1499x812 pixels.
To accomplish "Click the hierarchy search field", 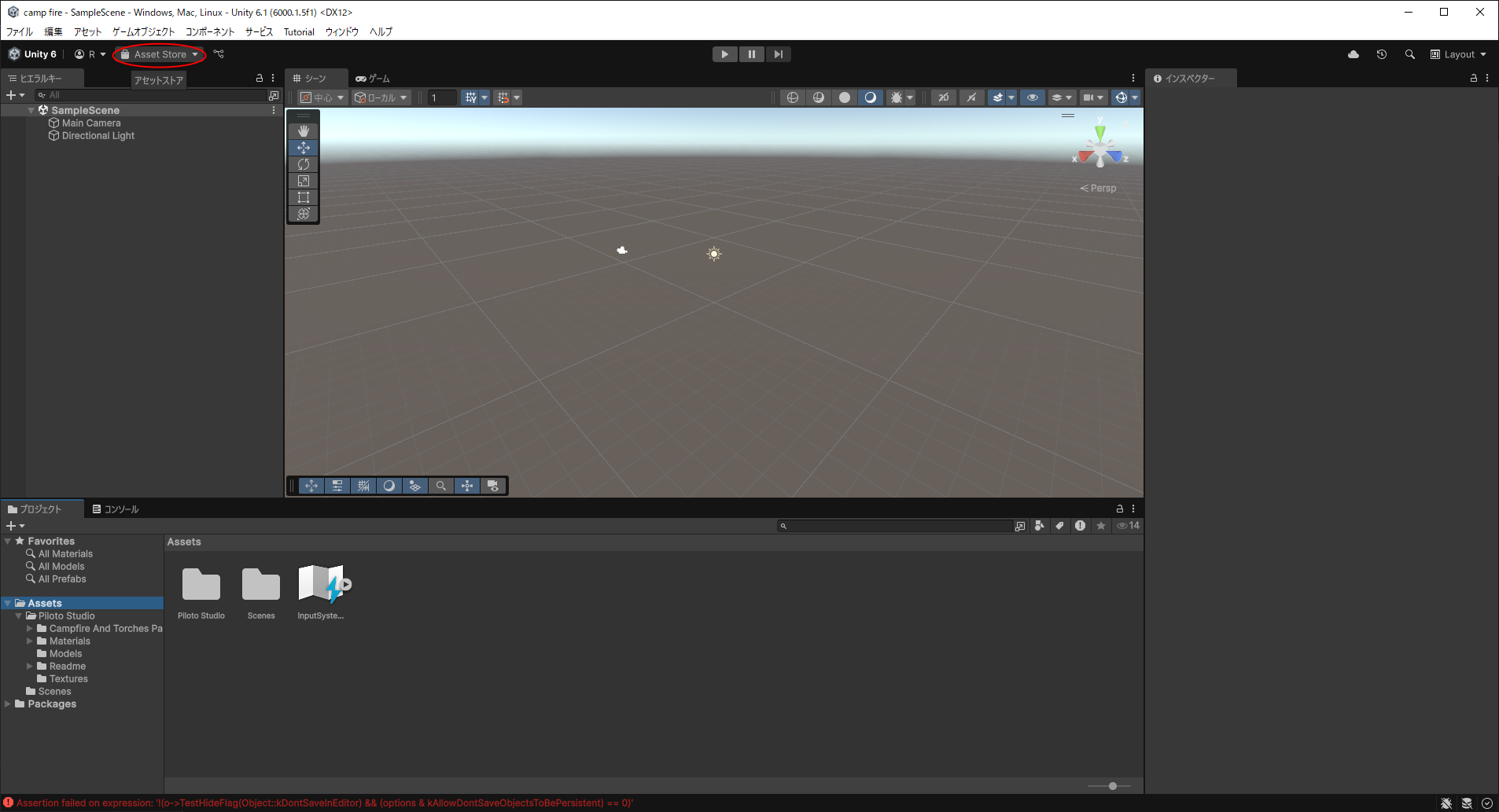I will point(151,95).
